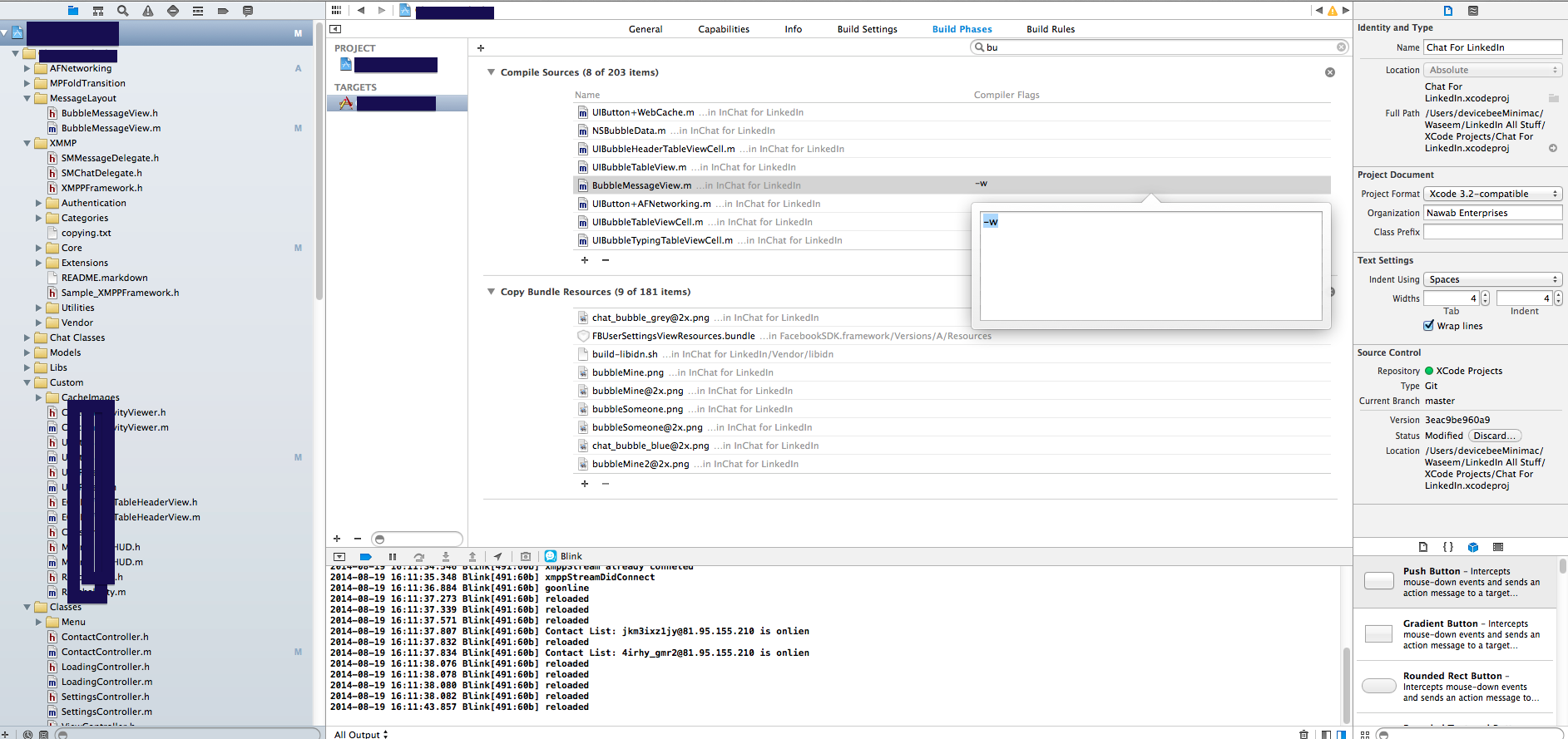Show the variables view pane toggle
Viewport: 1568px width, 739px height.
(x=1326, y=735)
